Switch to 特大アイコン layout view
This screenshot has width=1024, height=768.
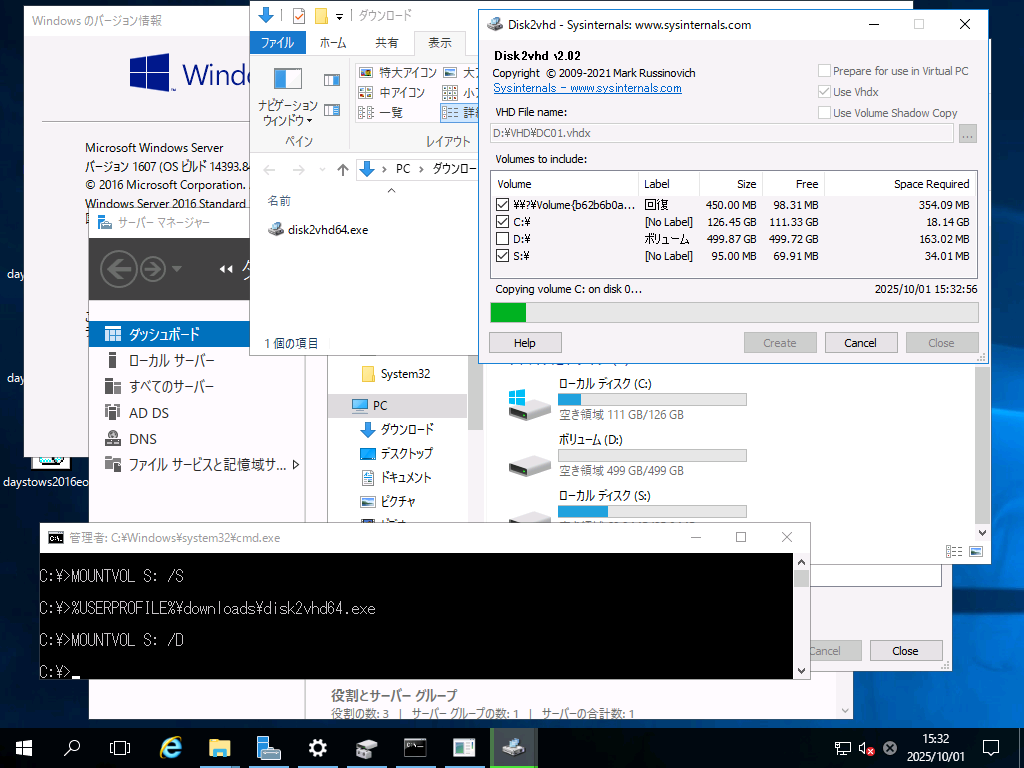[x=392, y=72]
